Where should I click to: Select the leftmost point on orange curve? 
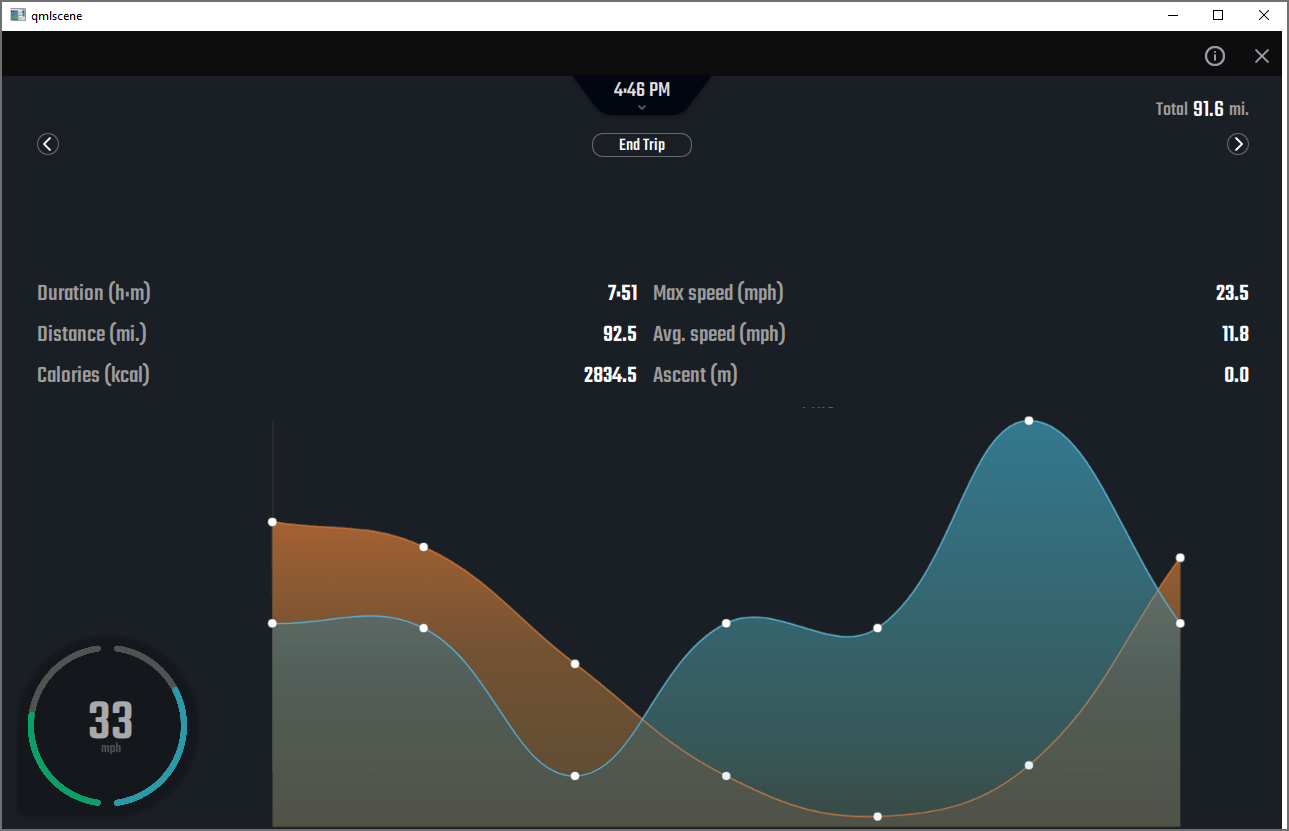click(272, 522)
